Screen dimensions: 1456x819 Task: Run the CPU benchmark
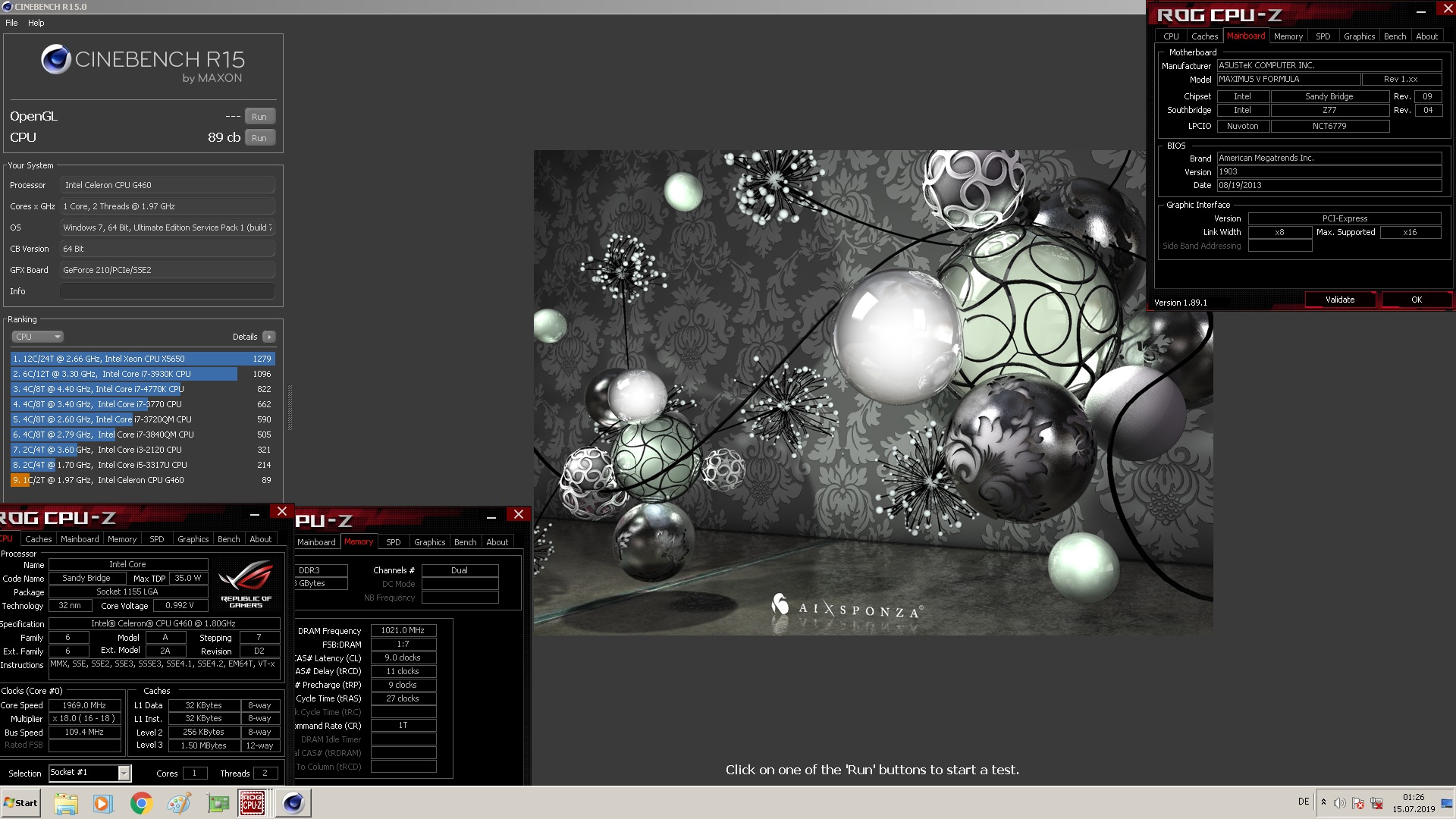259,138
